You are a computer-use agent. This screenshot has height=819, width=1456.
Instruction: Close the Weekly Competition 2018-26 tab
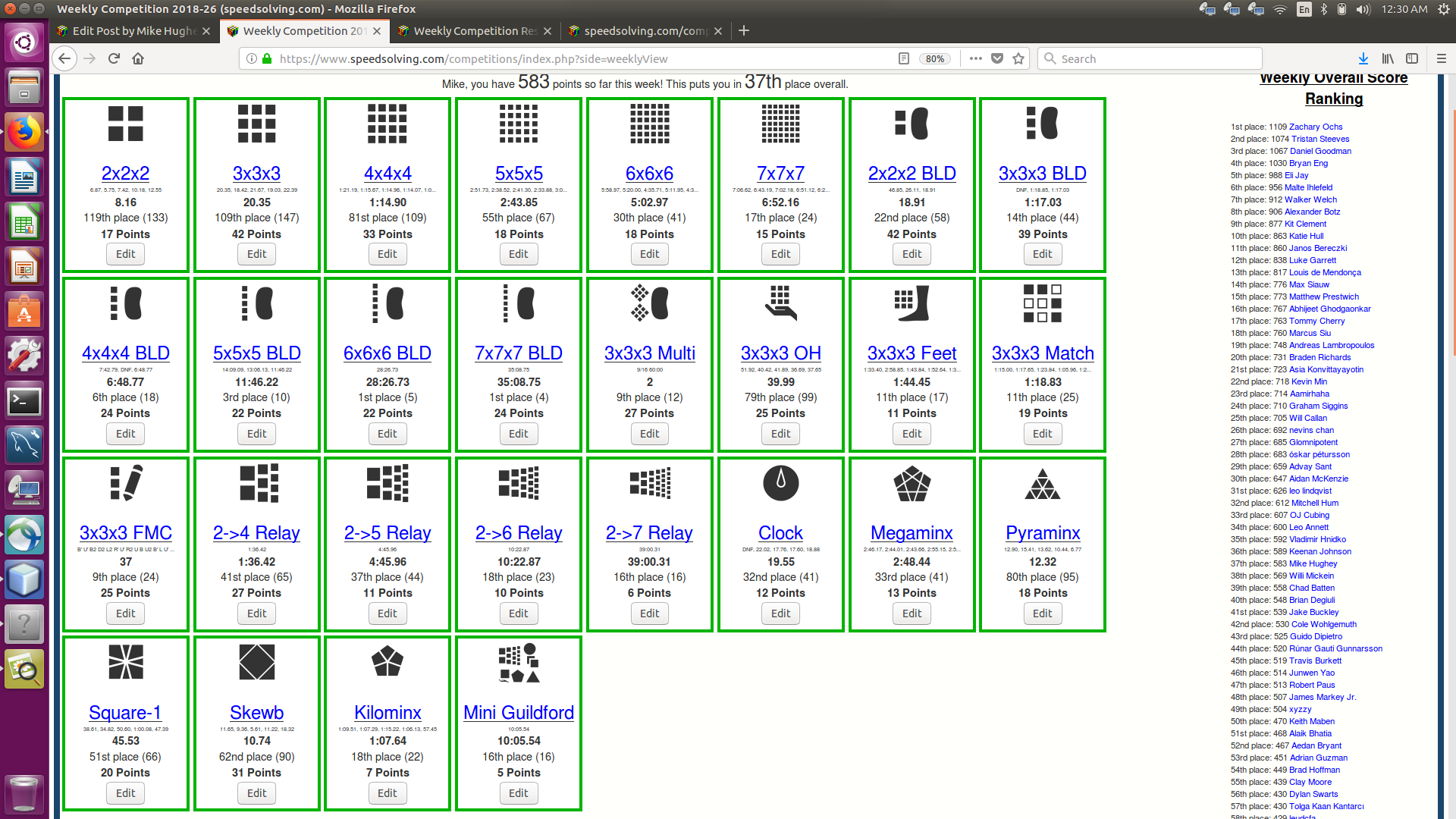click(377, 31)
